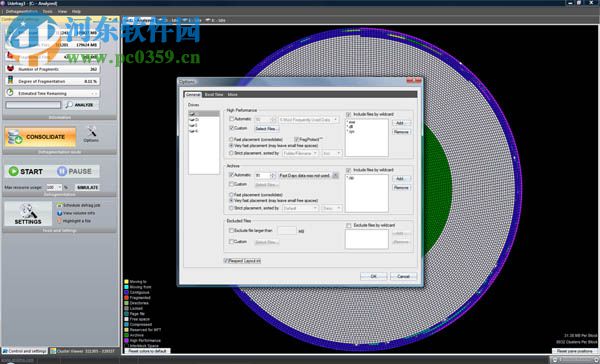Screen dimensions: 600x364
Task: Open Archive sorted by Default dropdown
Action: click(300, 208)
